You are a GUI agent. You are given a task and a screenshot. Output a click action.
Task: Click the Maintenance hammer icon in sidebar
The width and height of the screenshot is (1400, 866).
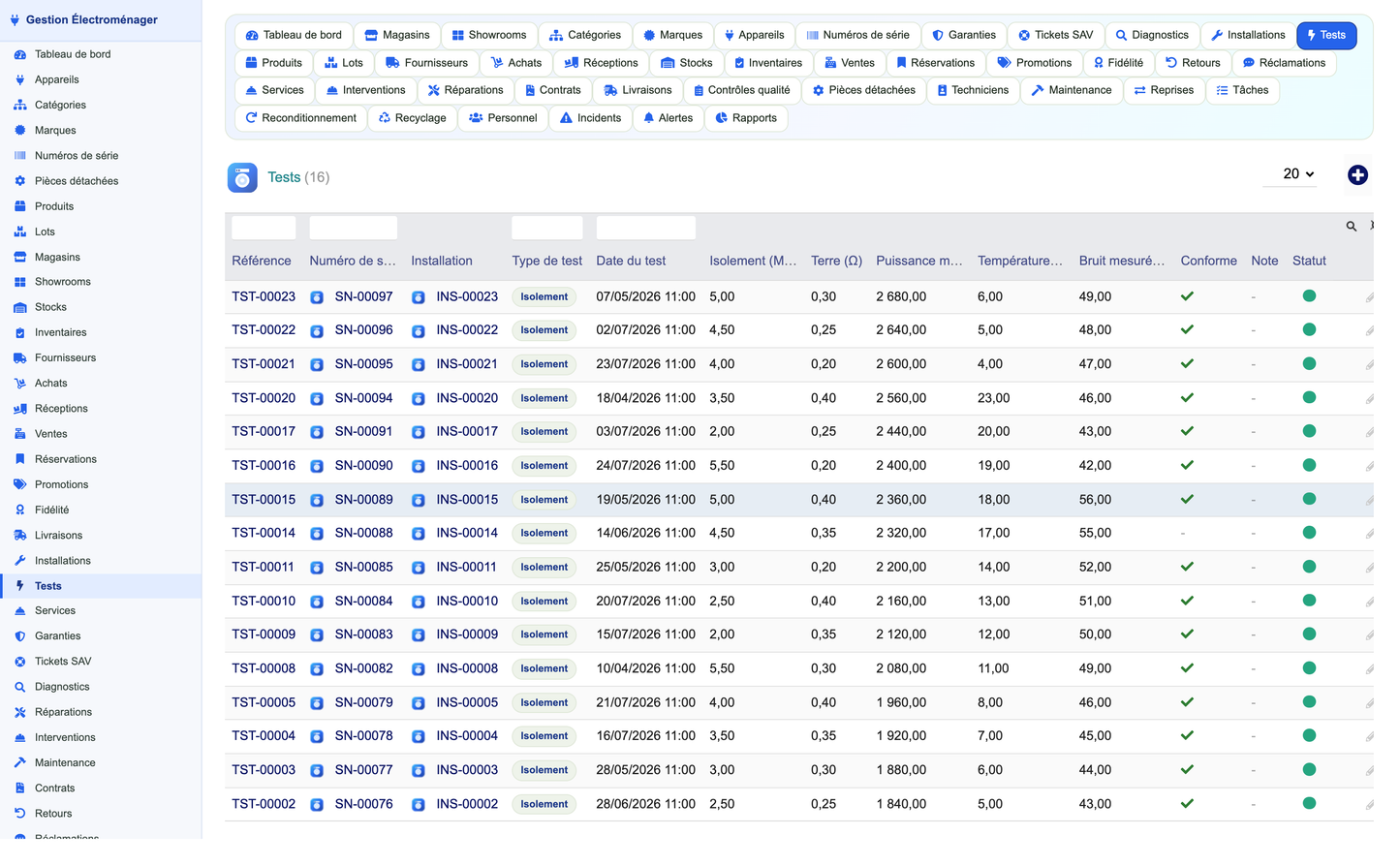pyautogui.click(x=19, y=762)
